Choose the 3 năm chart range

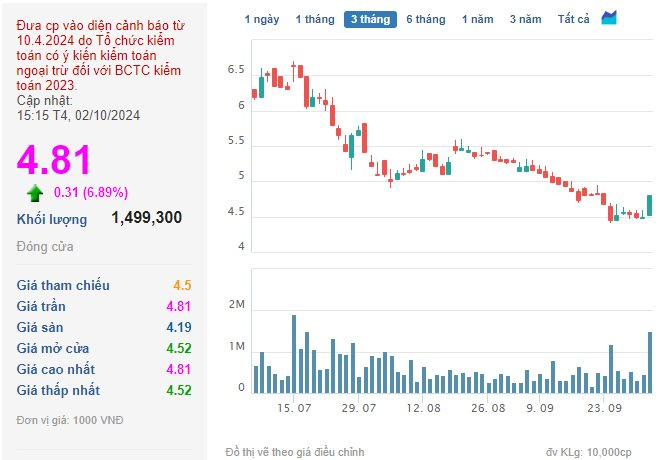tap(526, 19)
